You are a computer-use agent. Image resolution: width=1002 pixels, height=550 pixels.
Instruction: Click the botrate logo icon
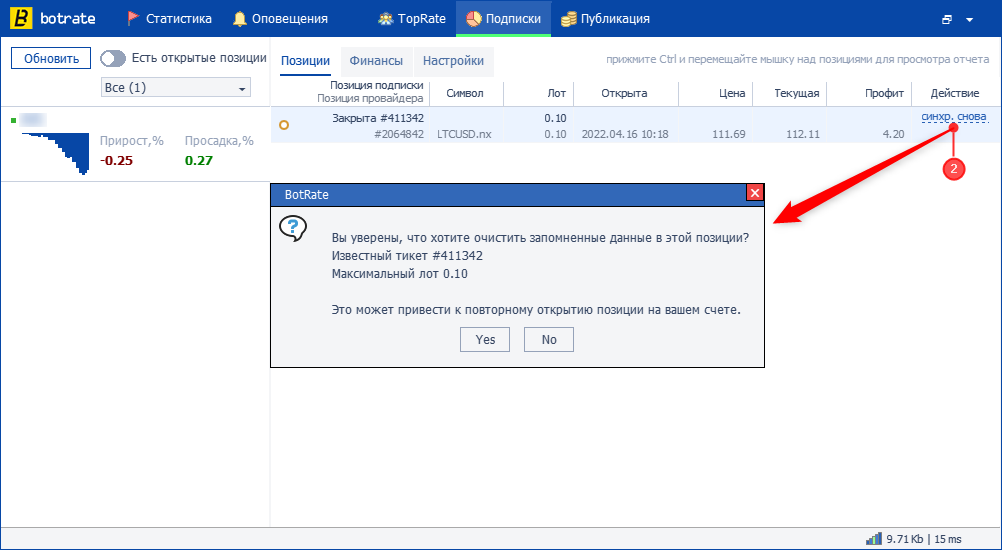(21, 19)
